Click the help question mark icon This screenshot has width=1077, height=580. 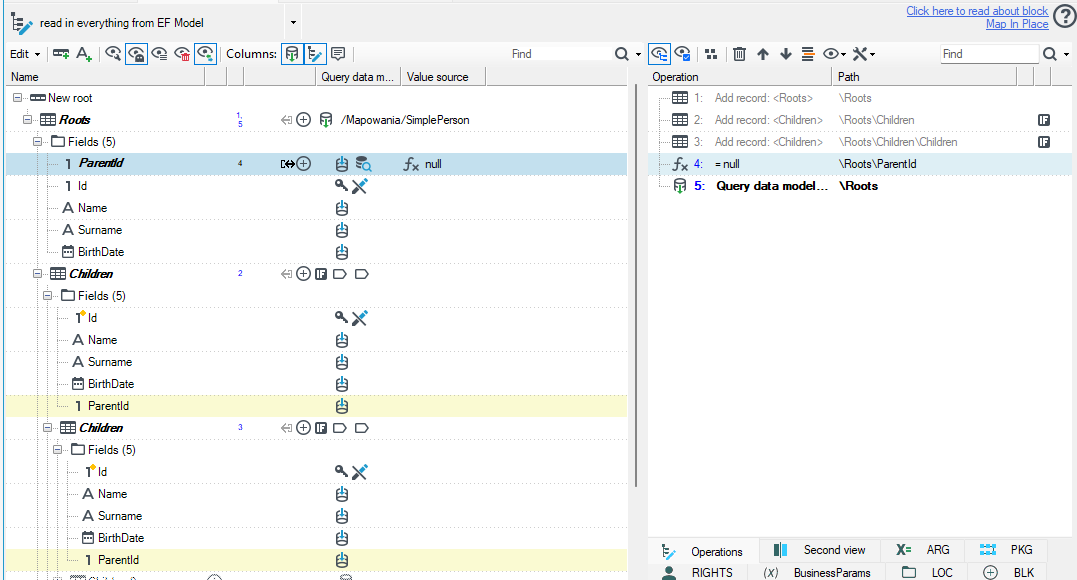(x=1065, y=17)
